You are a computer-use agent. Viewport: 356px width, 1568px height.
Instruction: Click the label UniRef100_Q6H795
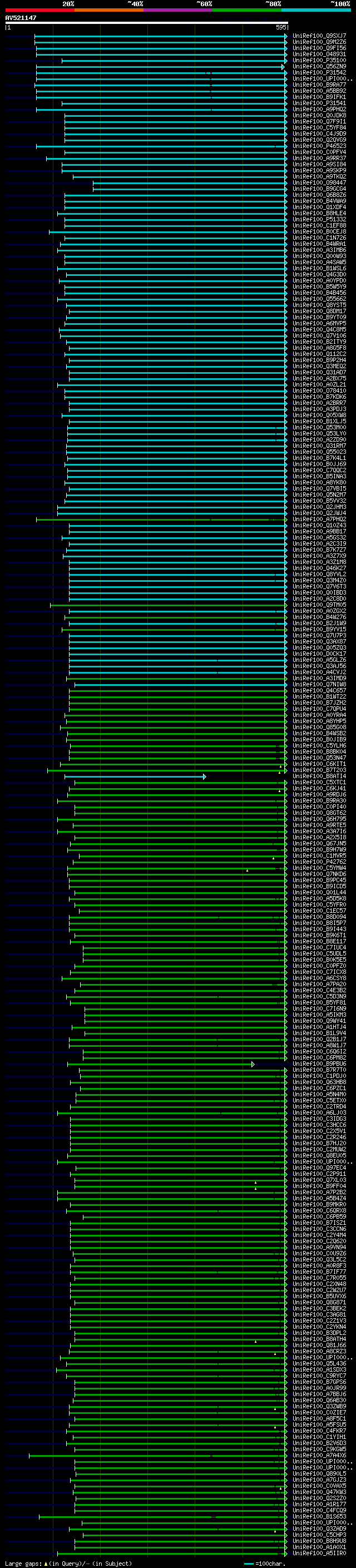pos(319,819)
